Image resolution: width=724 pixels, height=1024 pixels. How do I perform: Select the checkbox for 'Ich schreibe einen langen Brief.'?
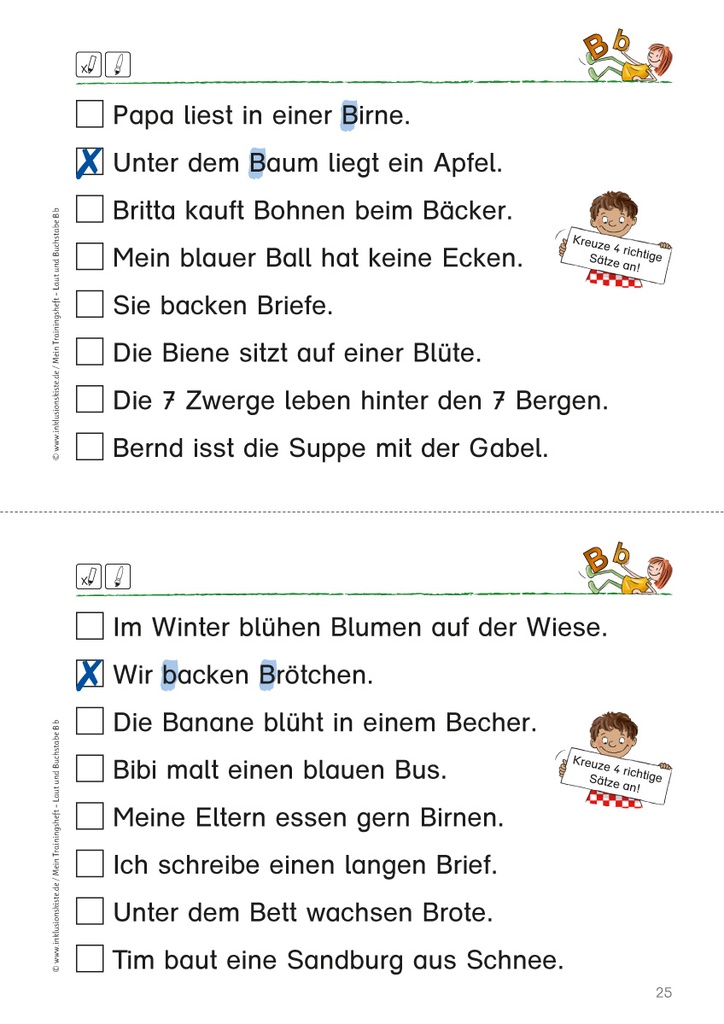coord(90,864)
